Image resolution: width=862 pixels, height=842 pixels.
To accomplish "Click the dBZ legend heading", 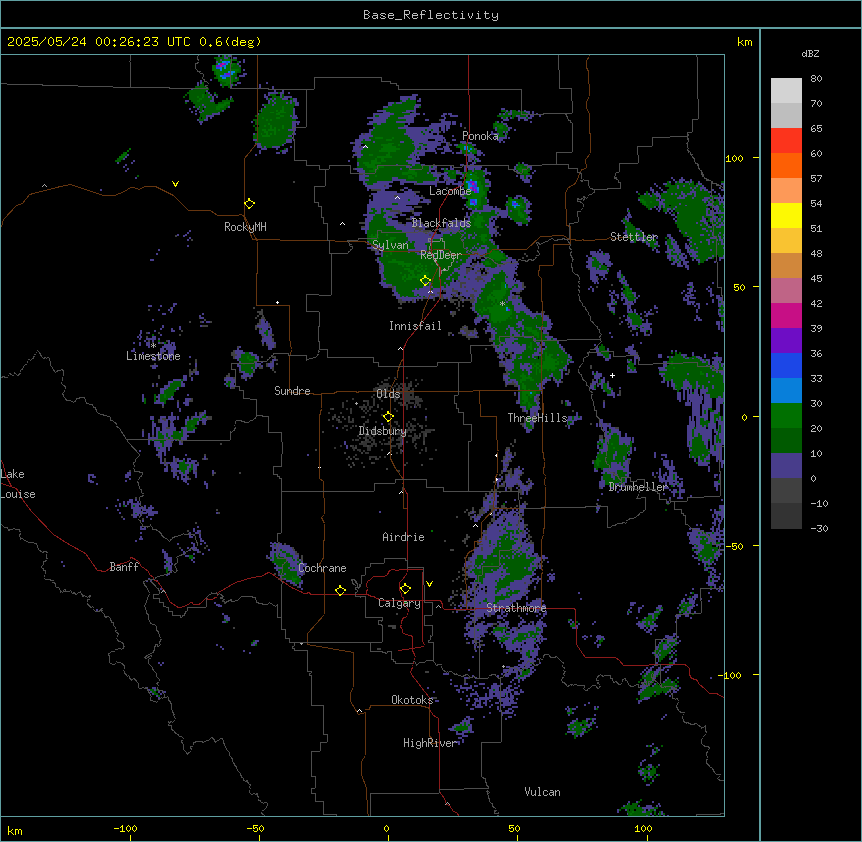I will tap(810, 53).
